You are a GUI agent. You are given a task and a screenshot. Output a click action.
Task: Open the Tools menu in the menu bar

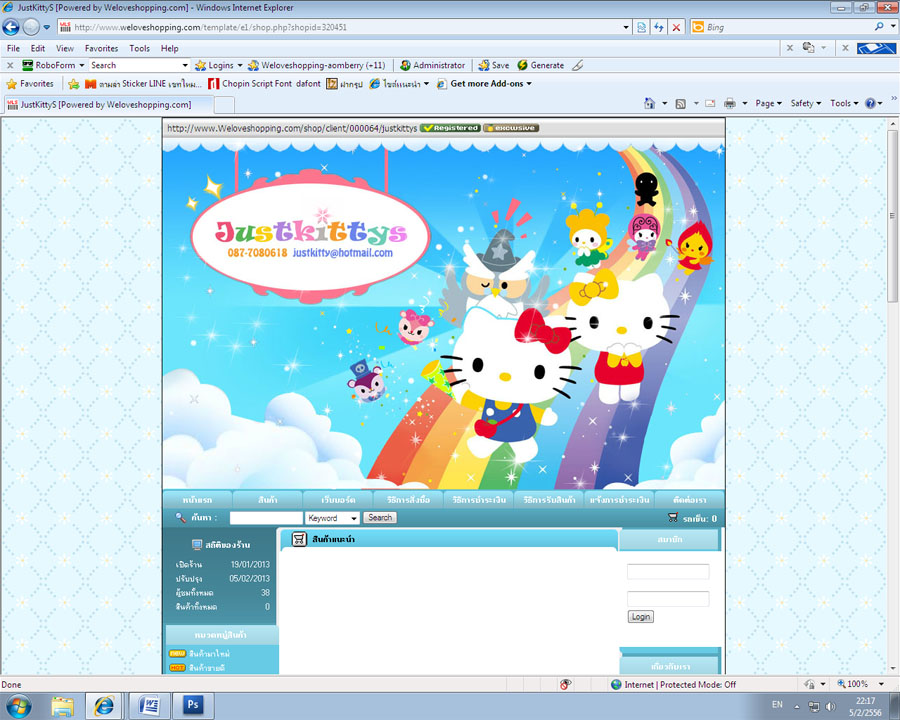(139, 48)
